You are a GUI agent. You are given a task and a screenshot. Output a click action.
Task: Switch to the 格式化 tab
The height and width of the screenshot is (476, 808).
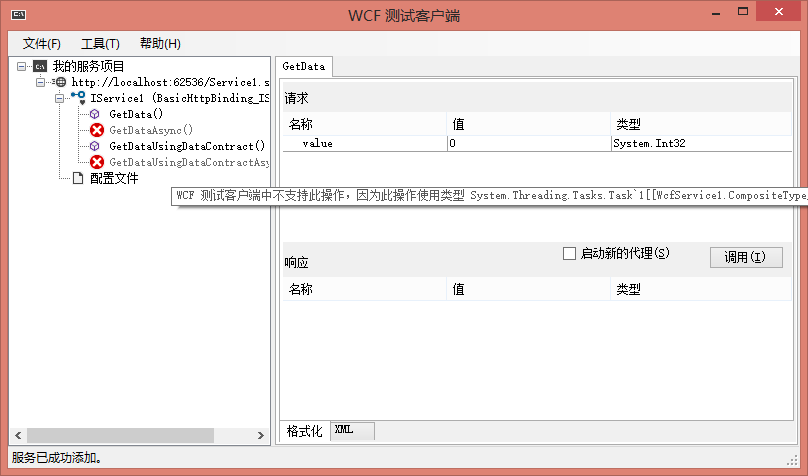[x=304, y=431]
